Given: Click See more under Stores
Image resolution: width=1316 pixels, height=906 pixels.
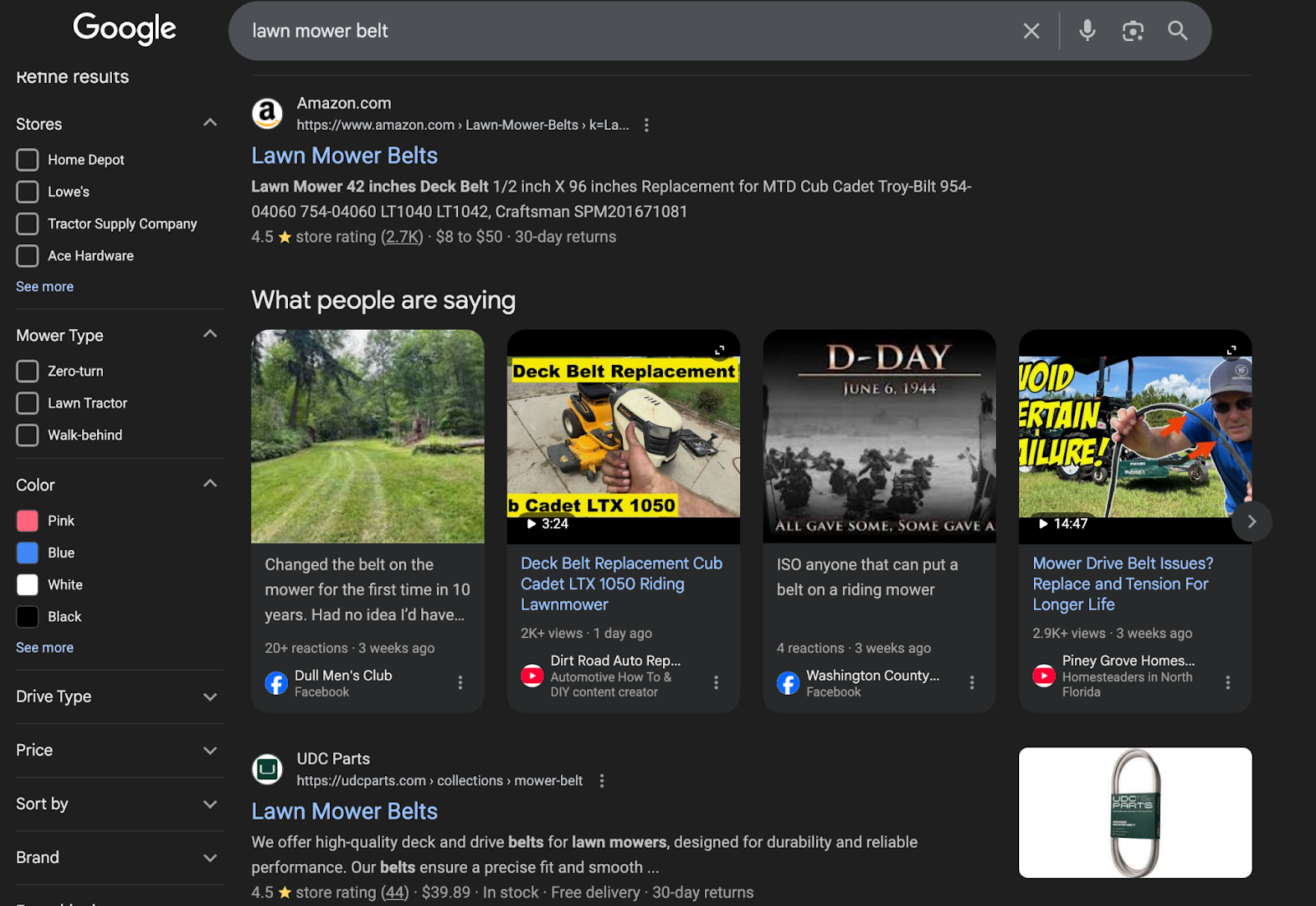Looking at the screenshot, I should pos(44,287).
